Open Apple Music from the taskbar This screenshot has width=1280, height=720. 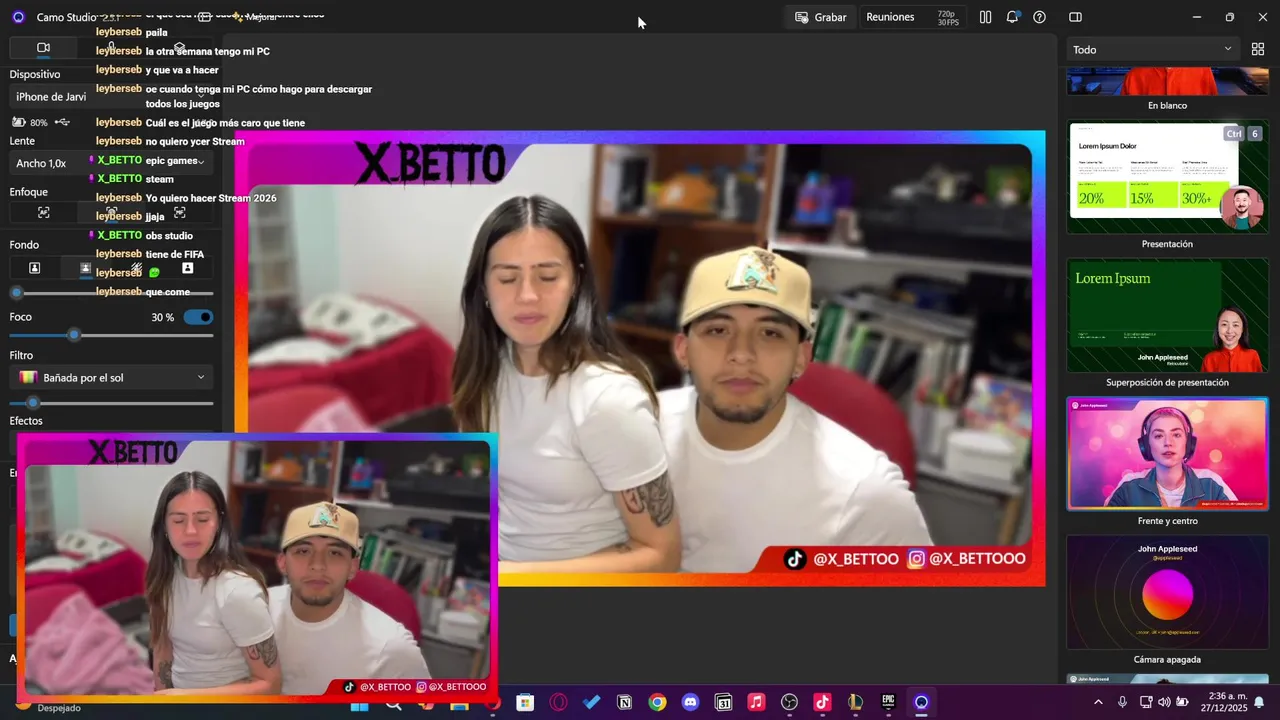pyautogui.click(x=756, y=702)
